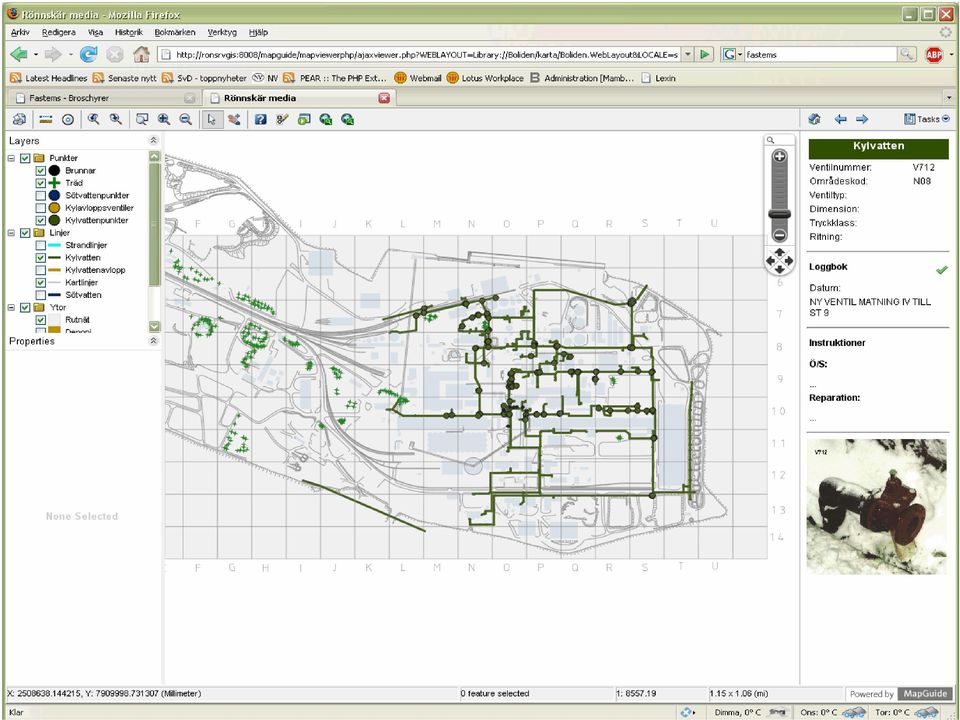The width and height of the screenshot is (960, 720).
Task: Open the Latest Headlines bookmark
Action: pos(48,78)
